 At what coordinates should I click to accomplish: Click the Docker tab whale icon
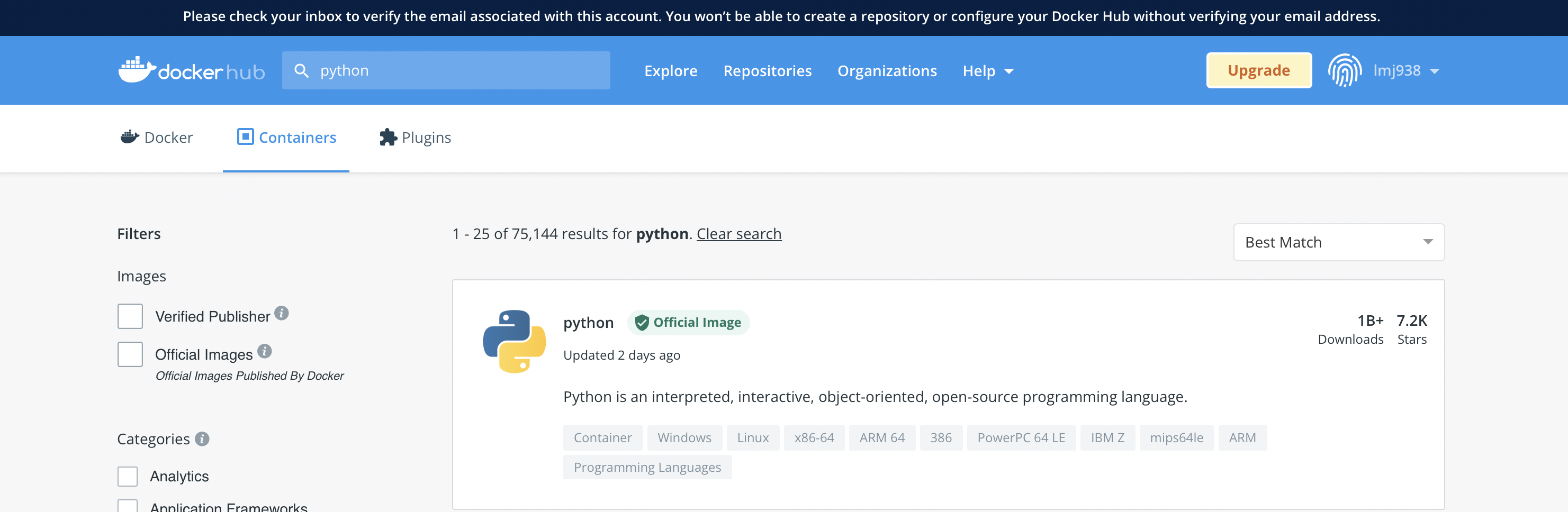point(130,137)
